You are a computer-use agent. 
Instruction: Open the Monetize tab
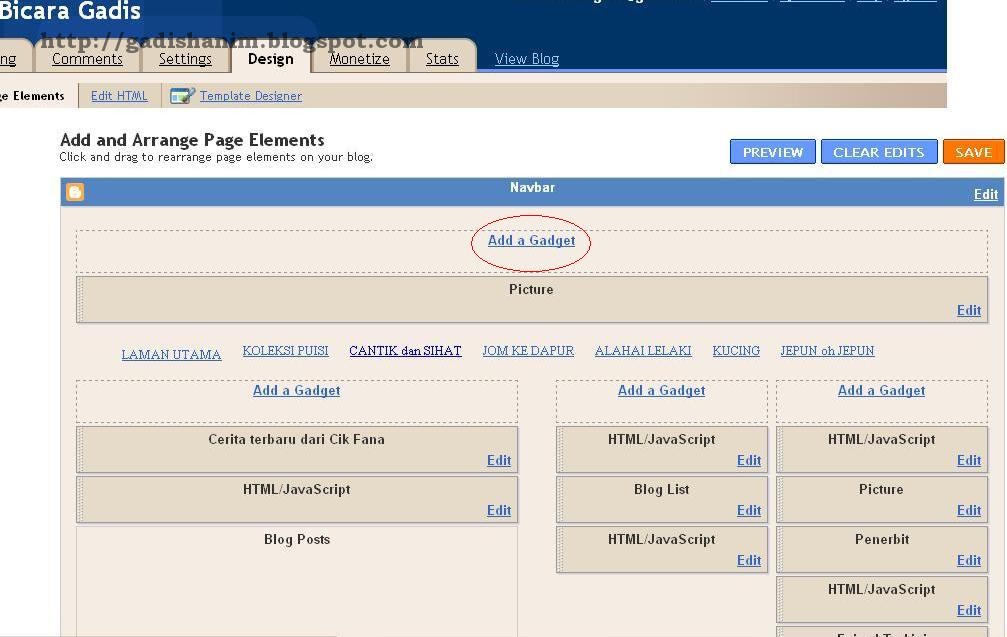click(360, 59)
